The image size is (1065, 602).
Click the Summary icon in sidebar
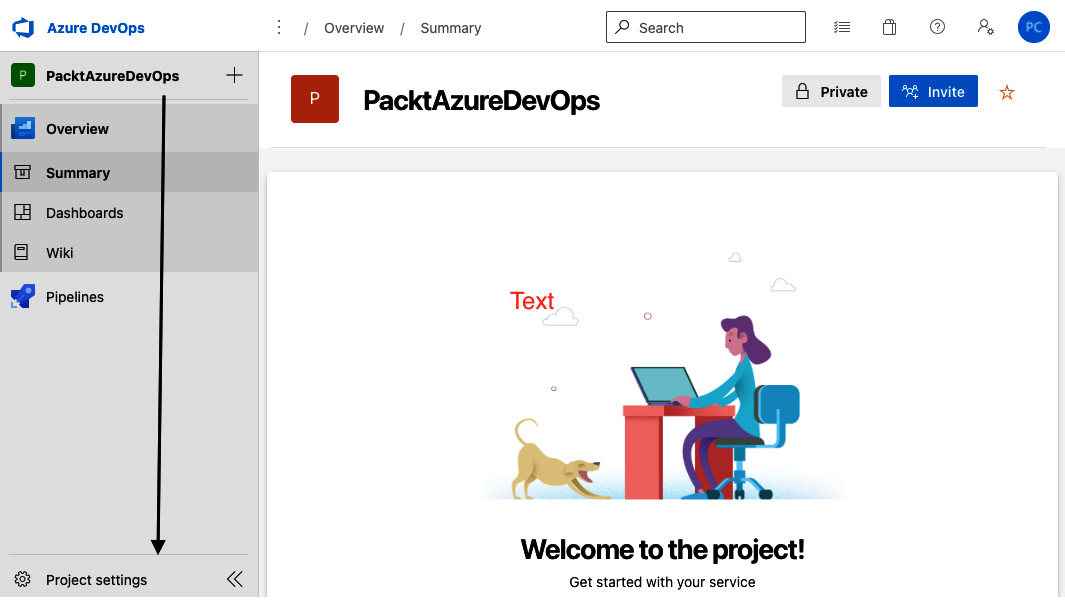point(22,173)
